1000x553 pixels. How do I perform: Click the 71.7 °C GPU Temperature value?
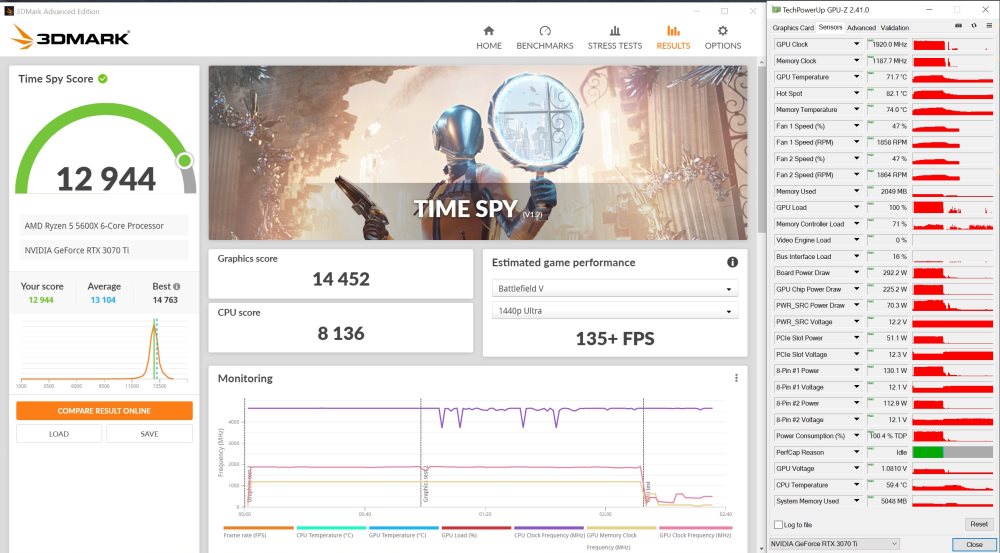click(896, 77)
